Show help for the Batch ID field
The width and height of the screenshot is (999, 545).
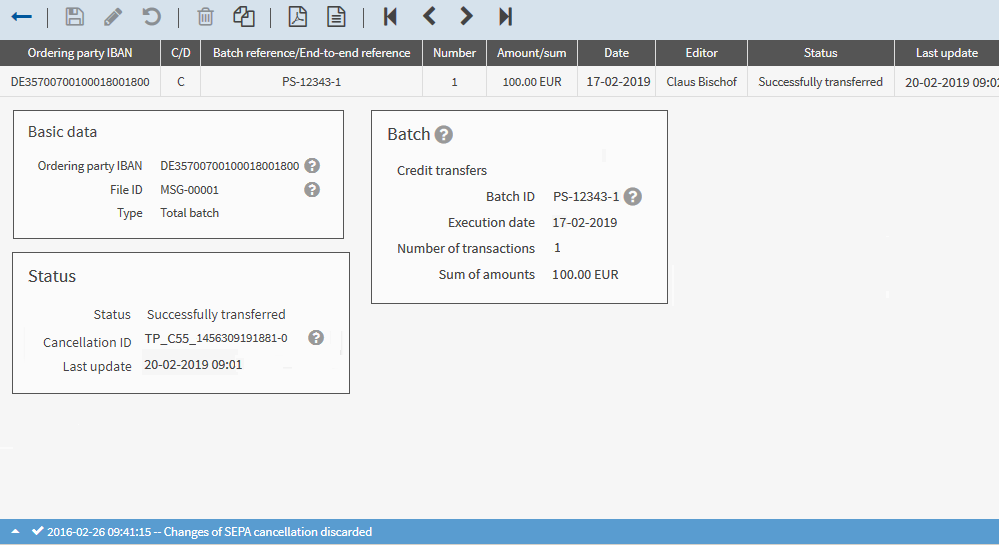click(632, 197)
